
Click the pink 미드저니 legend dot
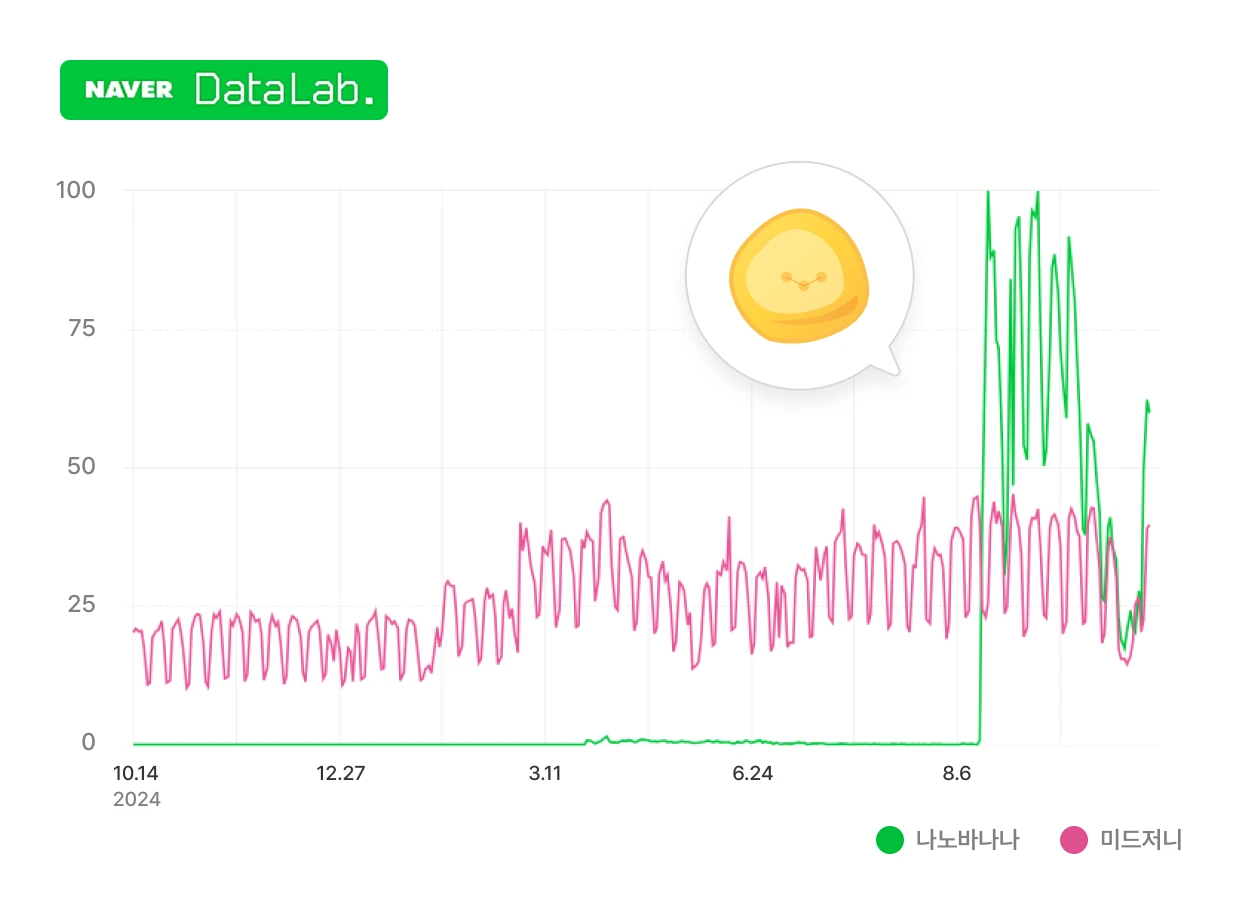(x=1074, y=841)
